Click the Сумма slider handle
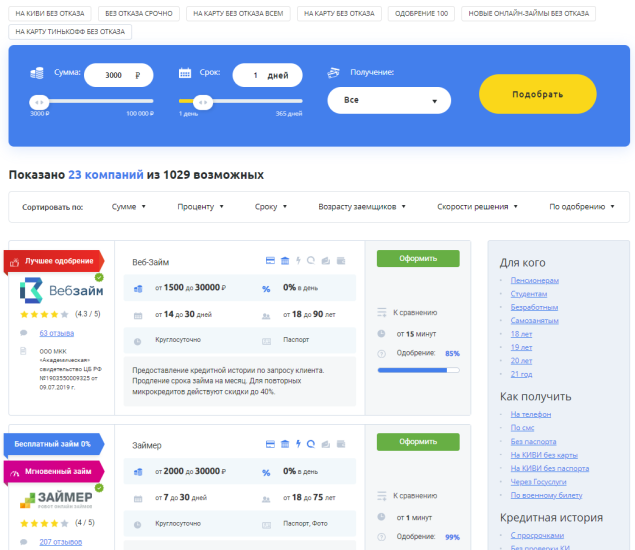This screenshot has height=550, width=635. coord(39,102)
